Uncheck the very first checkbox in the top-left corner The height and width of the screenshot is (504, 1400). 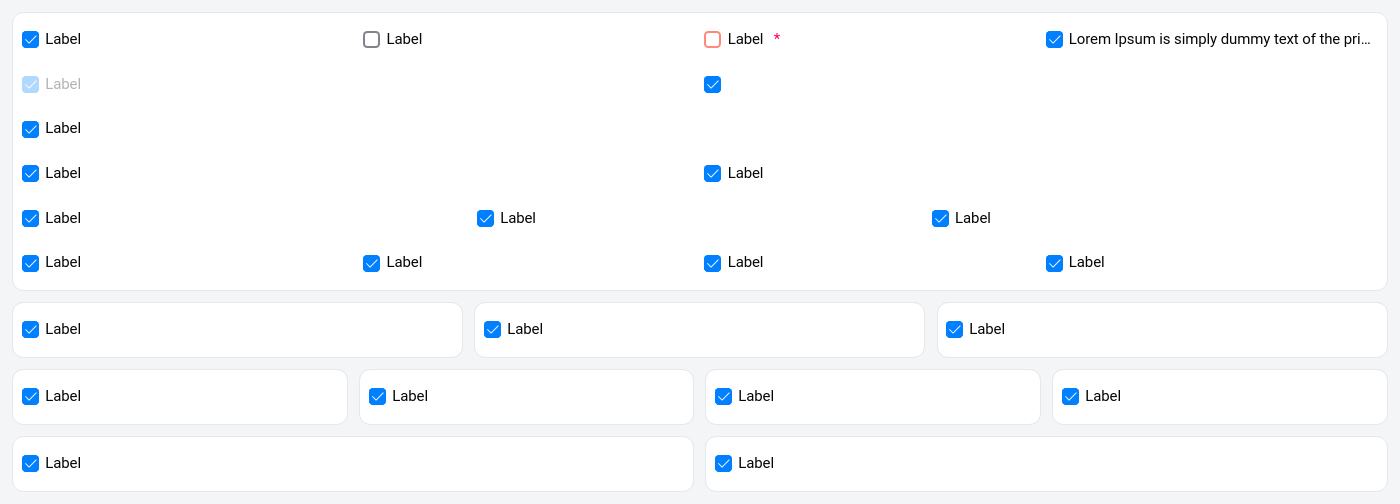31,40
